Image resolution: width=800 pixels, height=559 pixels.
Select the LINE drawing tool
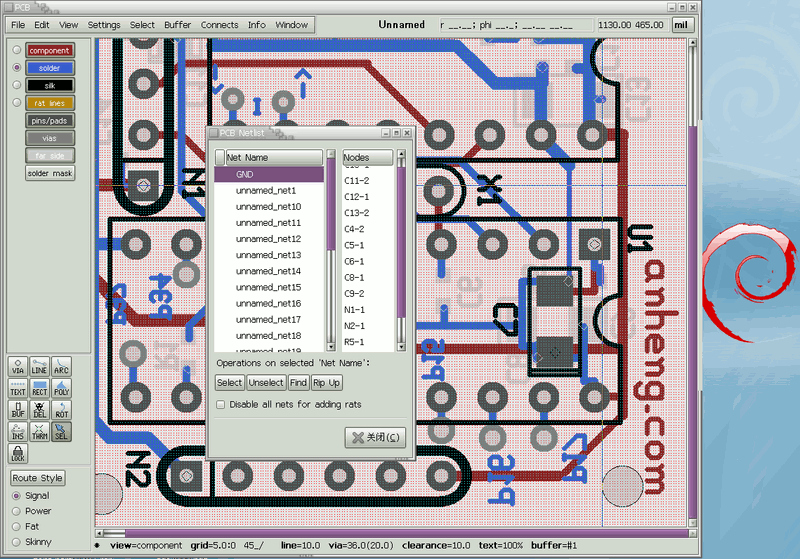(x=40, y=367)
